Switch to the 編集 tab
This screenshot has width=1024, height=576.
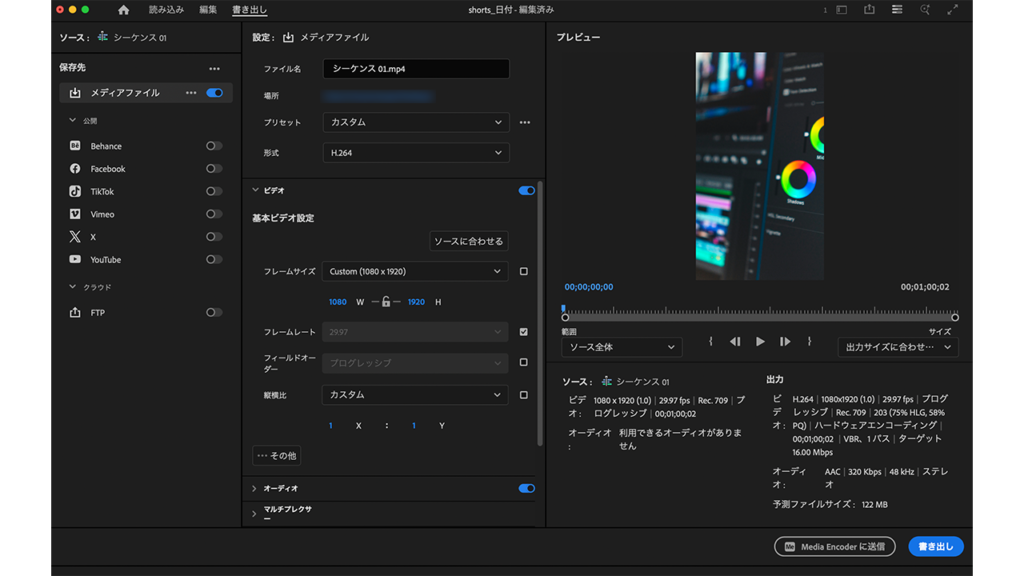208,10
